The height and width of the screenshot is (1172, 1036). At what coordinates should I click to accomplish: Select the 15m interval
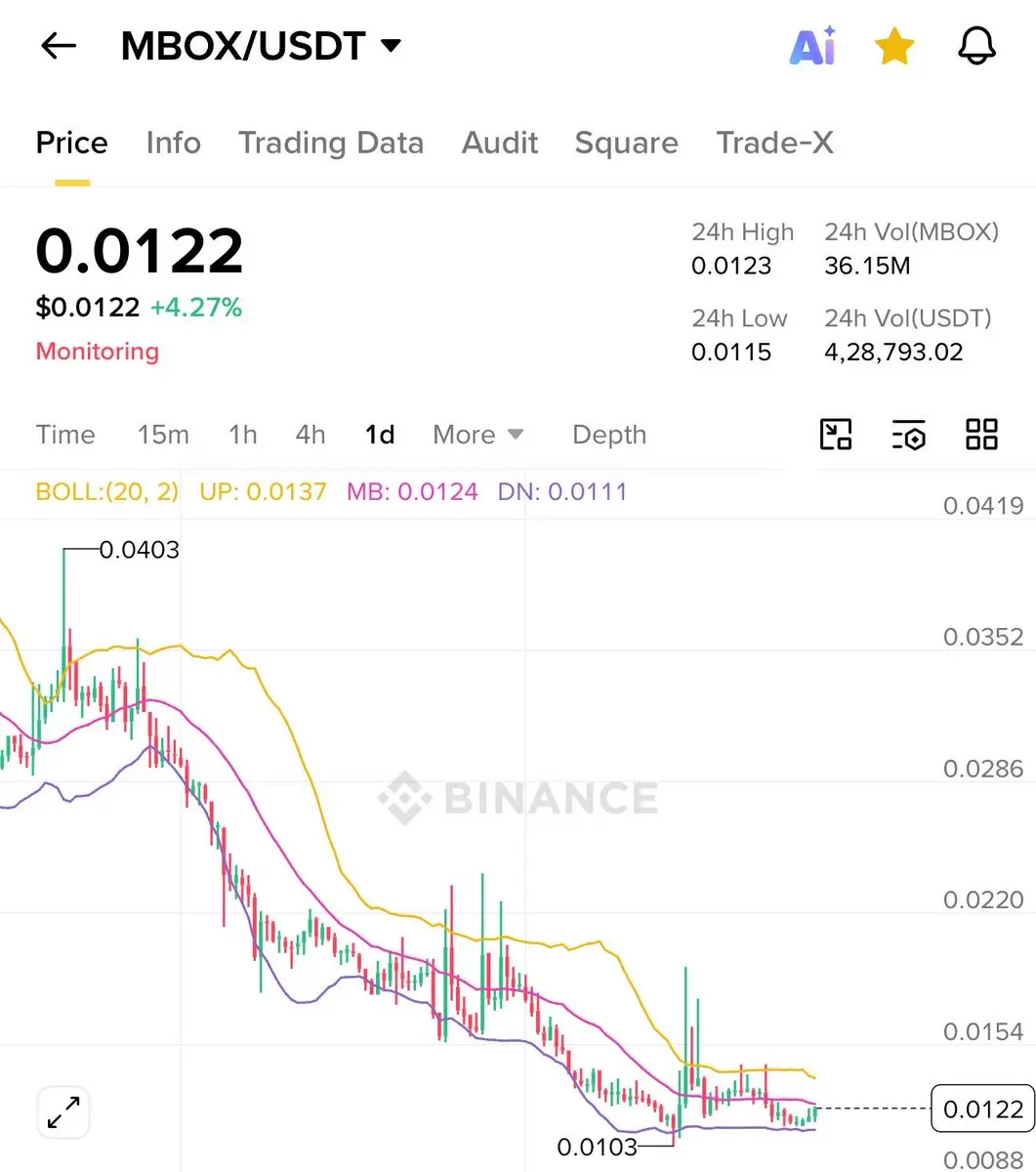point(163,435)
